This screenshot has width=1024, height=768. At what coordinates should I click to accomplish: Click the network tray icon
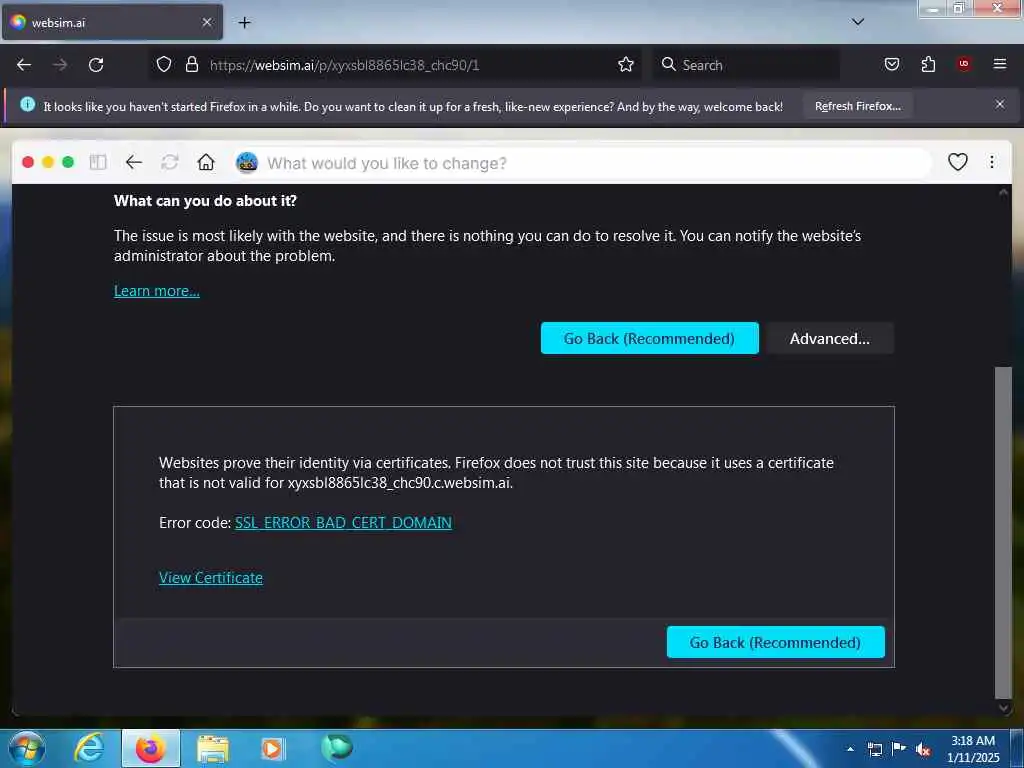click(x=874, y=749)
